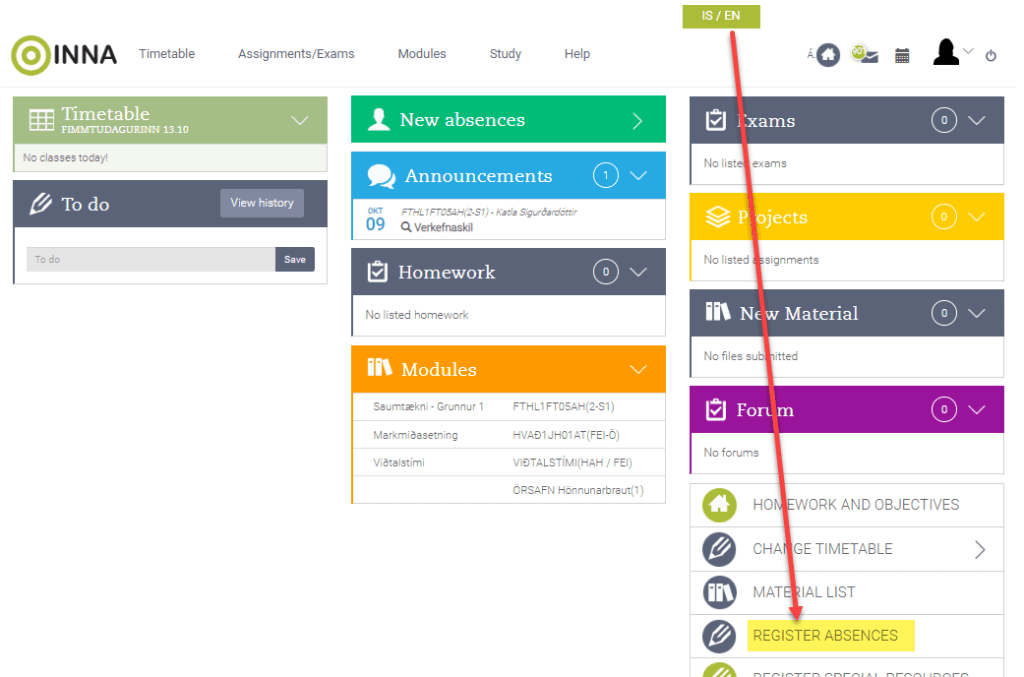Click the home icon in top bar
The image size is (1024, 677).
[828, 55]
